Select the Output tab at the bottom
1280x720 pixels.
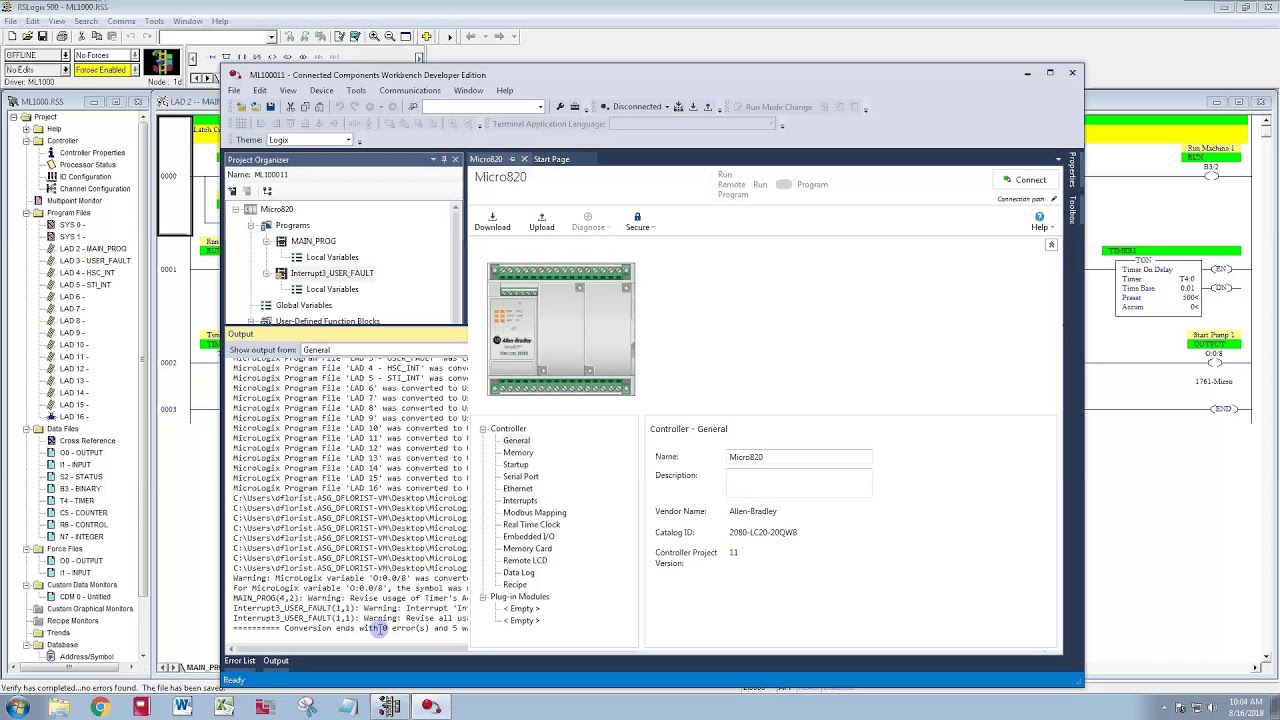click(x=276, y=661)
